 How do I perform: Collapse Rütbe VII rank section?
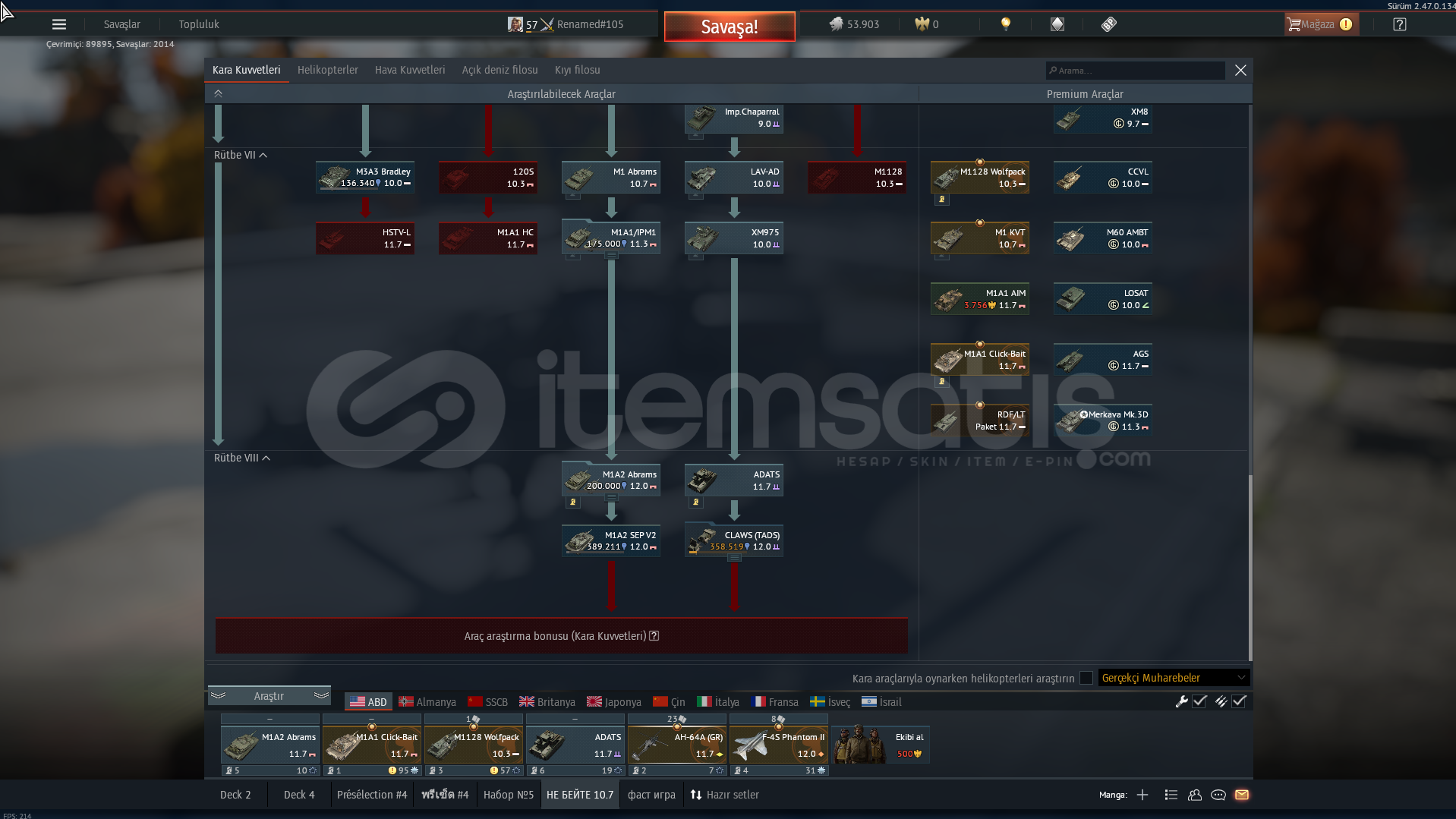tap(240, 155)
